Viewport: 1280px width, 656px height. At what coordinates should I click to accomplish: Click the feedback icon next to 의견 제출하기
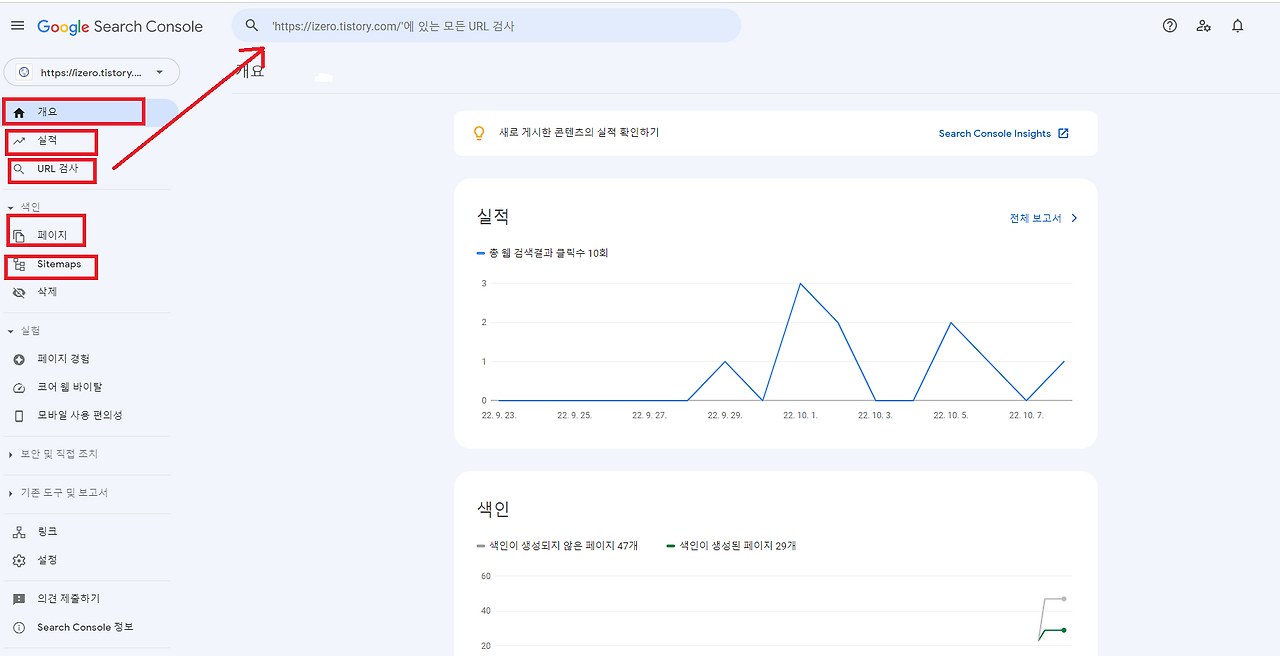(19, 599)
